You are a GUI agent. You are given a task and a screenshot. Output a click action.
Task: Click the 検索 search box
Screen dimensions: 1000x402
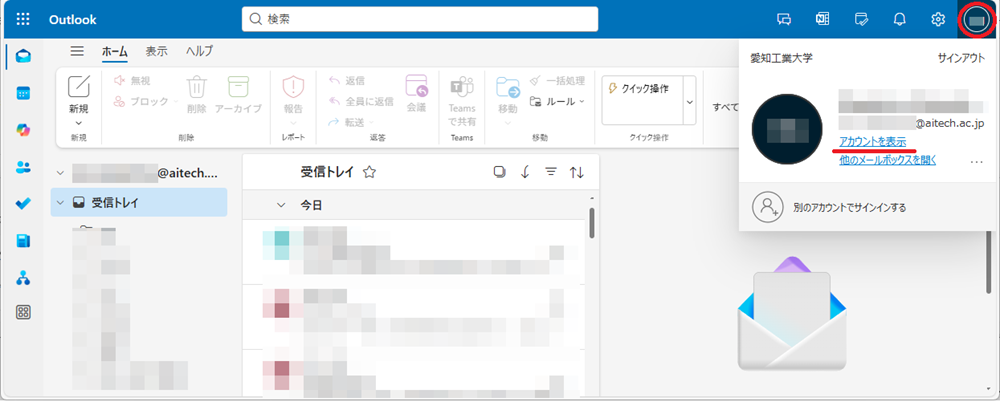[420, 19]
